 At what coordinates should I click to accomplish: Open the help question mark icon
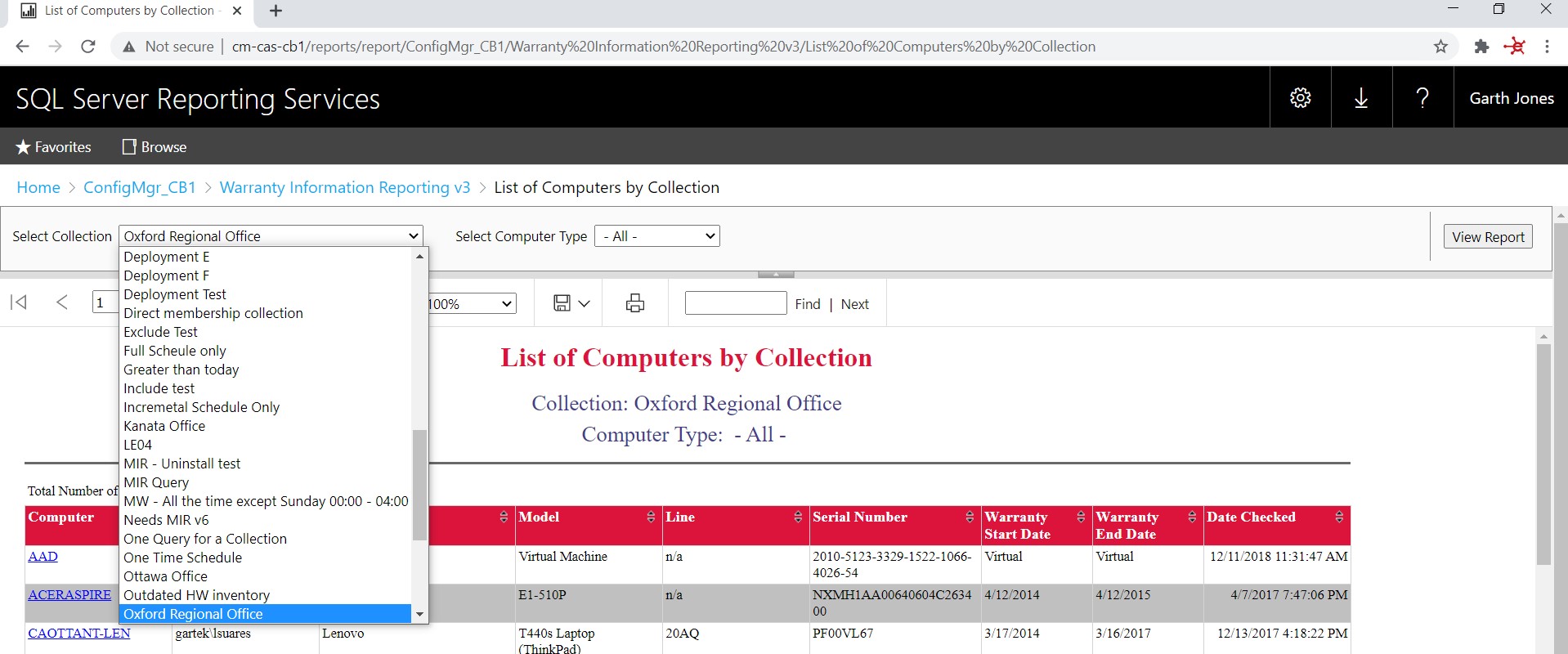[1422, 98]
